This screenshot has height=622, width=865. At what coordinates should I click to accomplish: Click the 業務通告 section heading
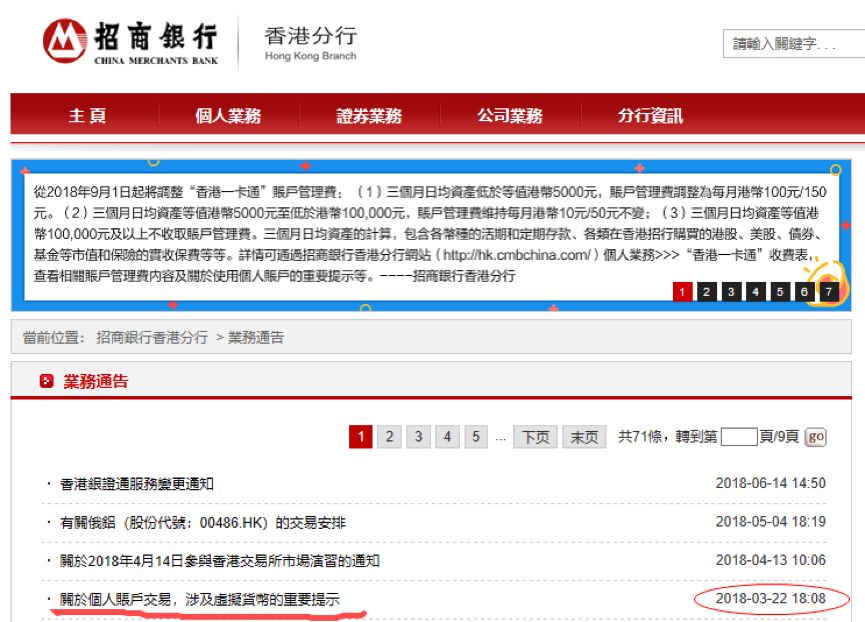point(95,381)
